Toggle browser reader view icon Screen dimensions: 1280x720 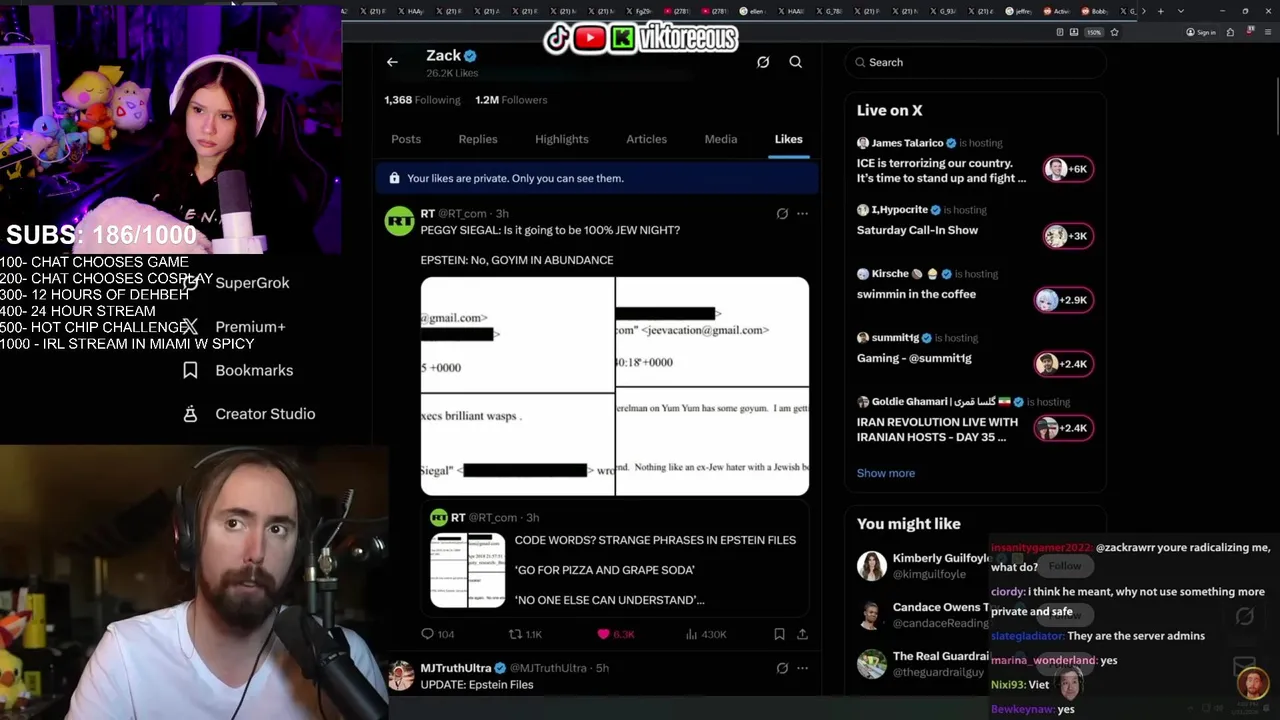[x=1060, y=32]
